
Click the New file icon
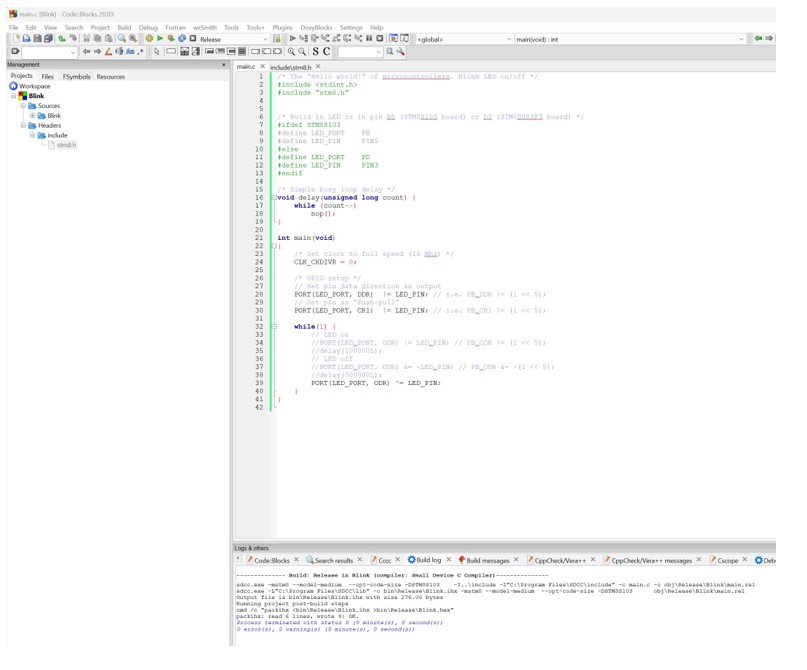(x=16, y=39)
